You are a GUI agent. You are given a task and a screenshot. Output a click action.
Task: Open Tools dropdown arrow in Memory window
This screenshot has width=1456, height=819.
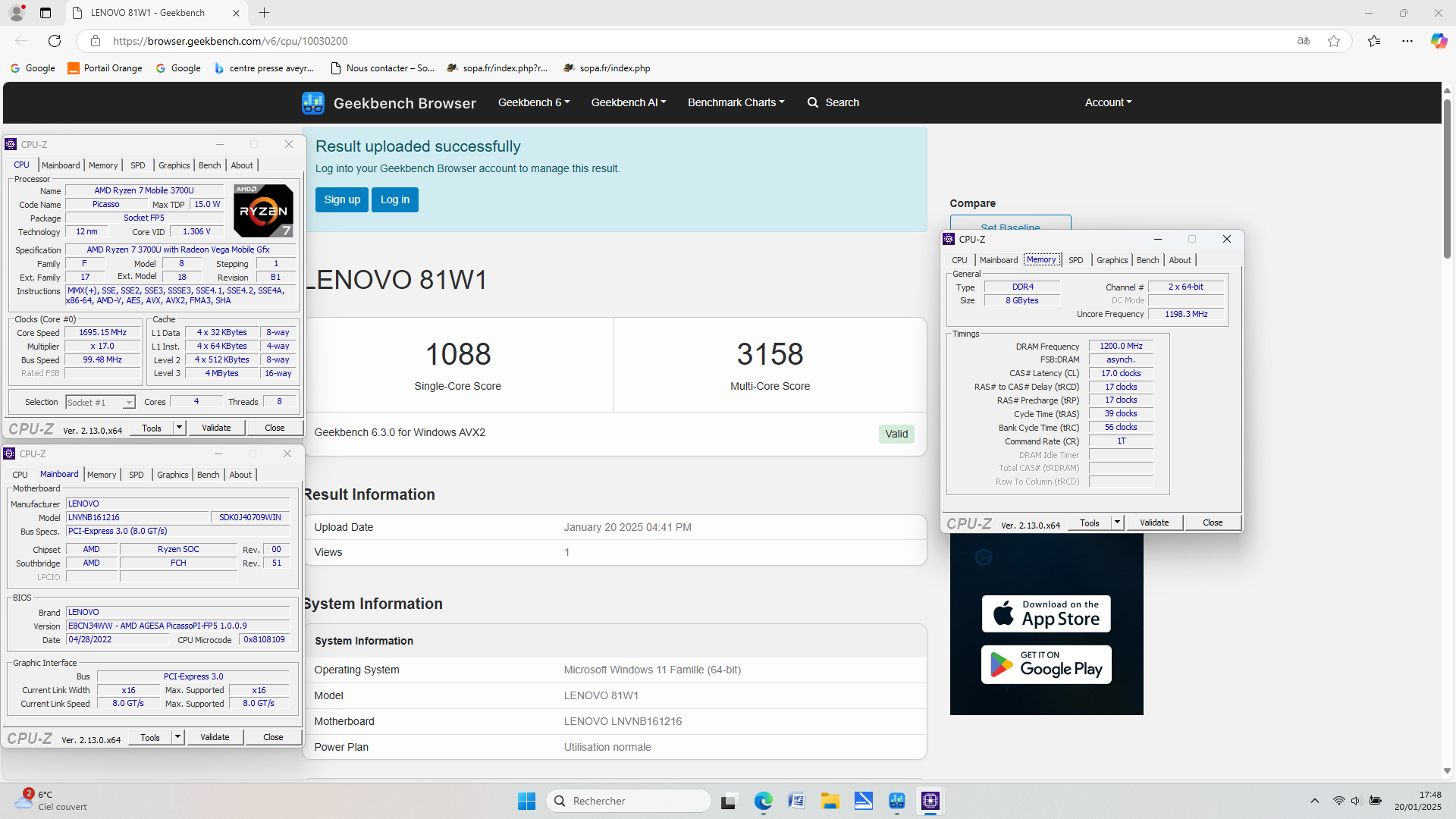(x=1117, y=522)
